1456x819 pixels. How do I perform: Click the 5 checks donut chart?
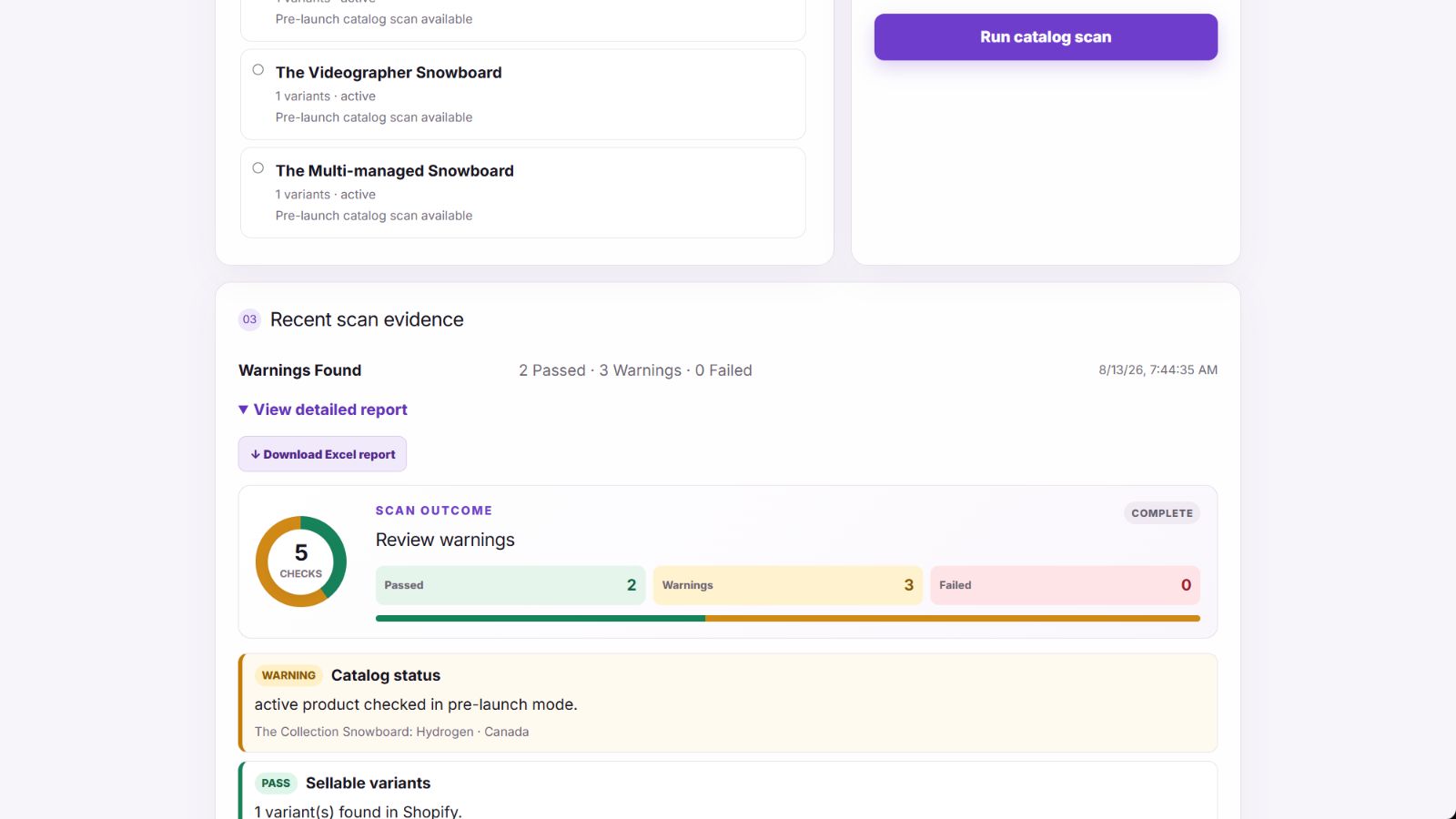(x=301, y=561)
